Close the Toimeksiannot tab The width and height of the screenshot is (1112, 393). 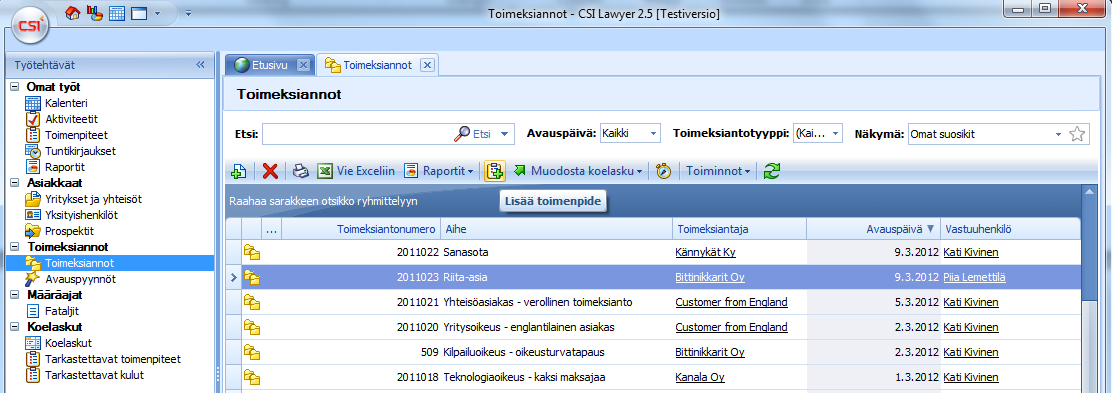(x=427, y=65)
